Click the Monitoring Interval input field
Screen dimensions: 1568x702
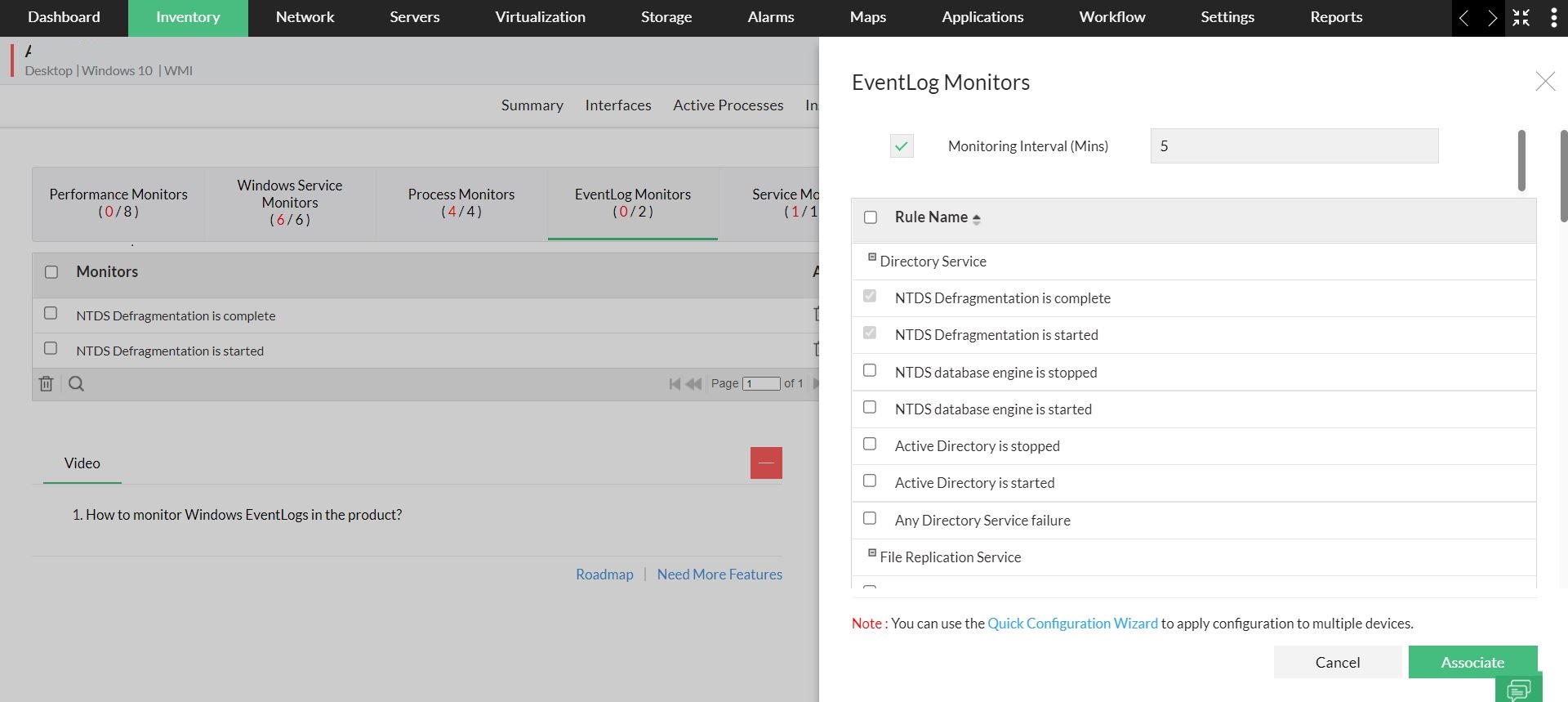click(x=1294, y=146)
